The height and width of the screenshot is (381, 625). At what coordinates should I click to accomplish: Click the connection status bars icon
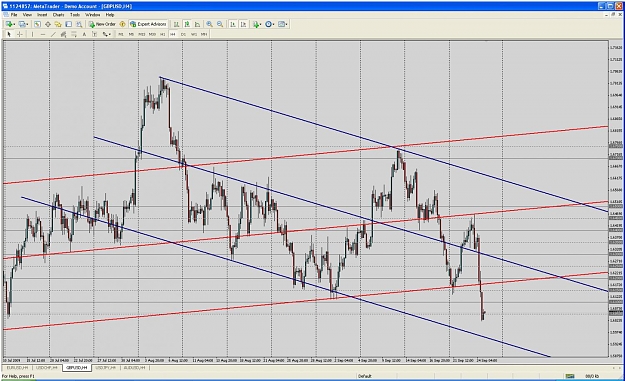pos(570,376)
